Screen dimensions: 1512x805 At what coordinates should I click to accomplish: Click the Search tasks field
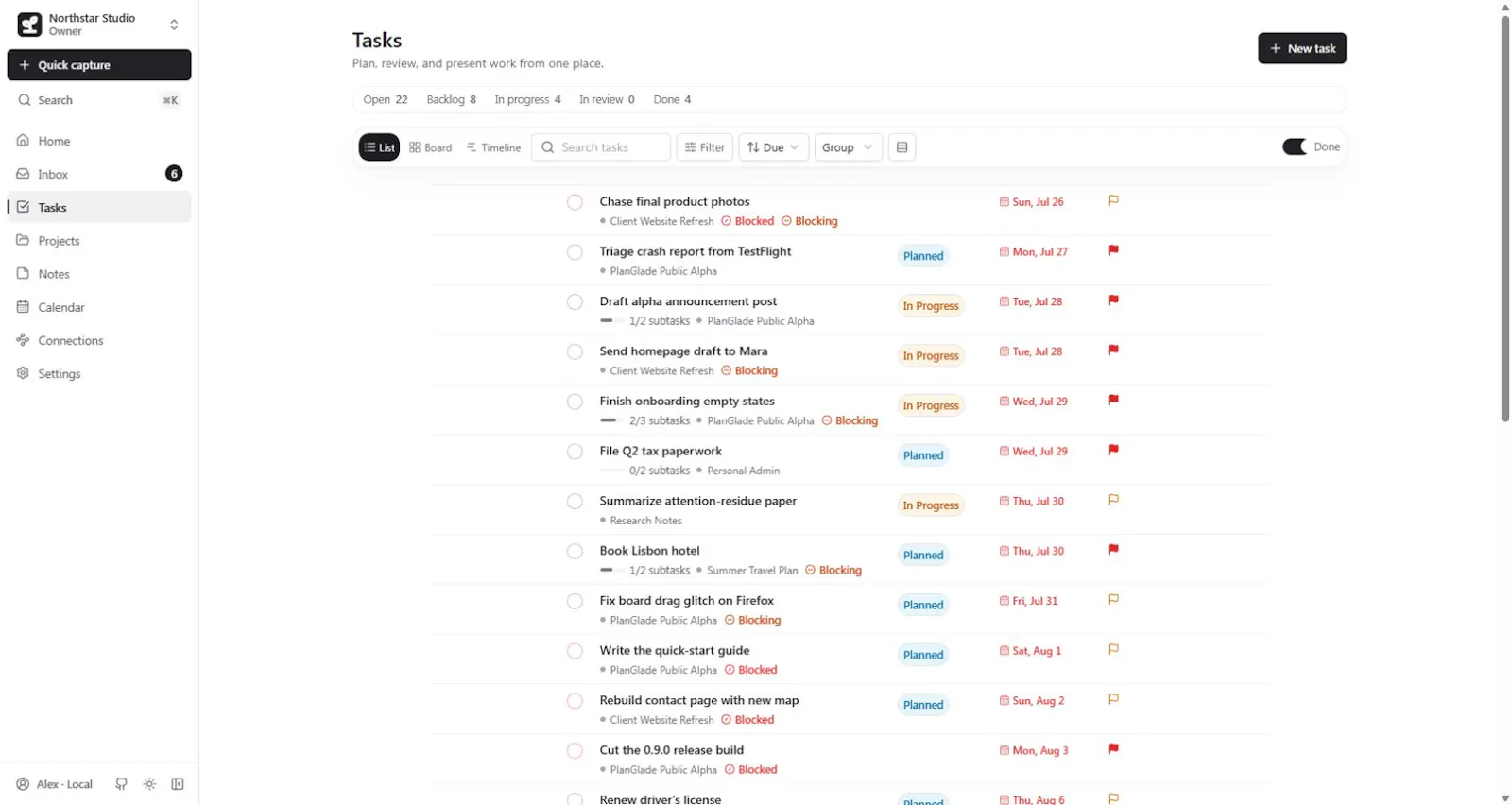click(x=601, y=147)
